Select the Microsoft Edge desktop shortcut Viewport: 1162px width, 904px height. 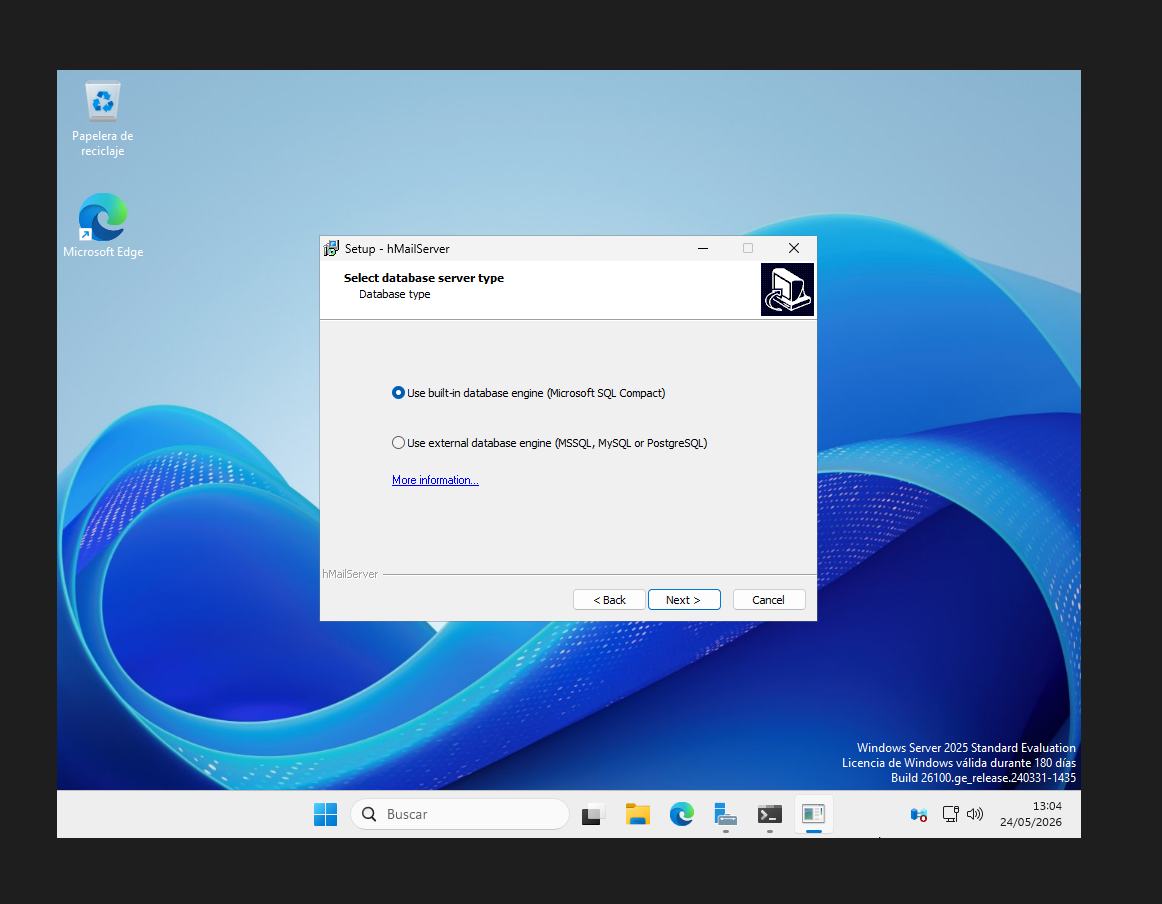click(103, 226)
